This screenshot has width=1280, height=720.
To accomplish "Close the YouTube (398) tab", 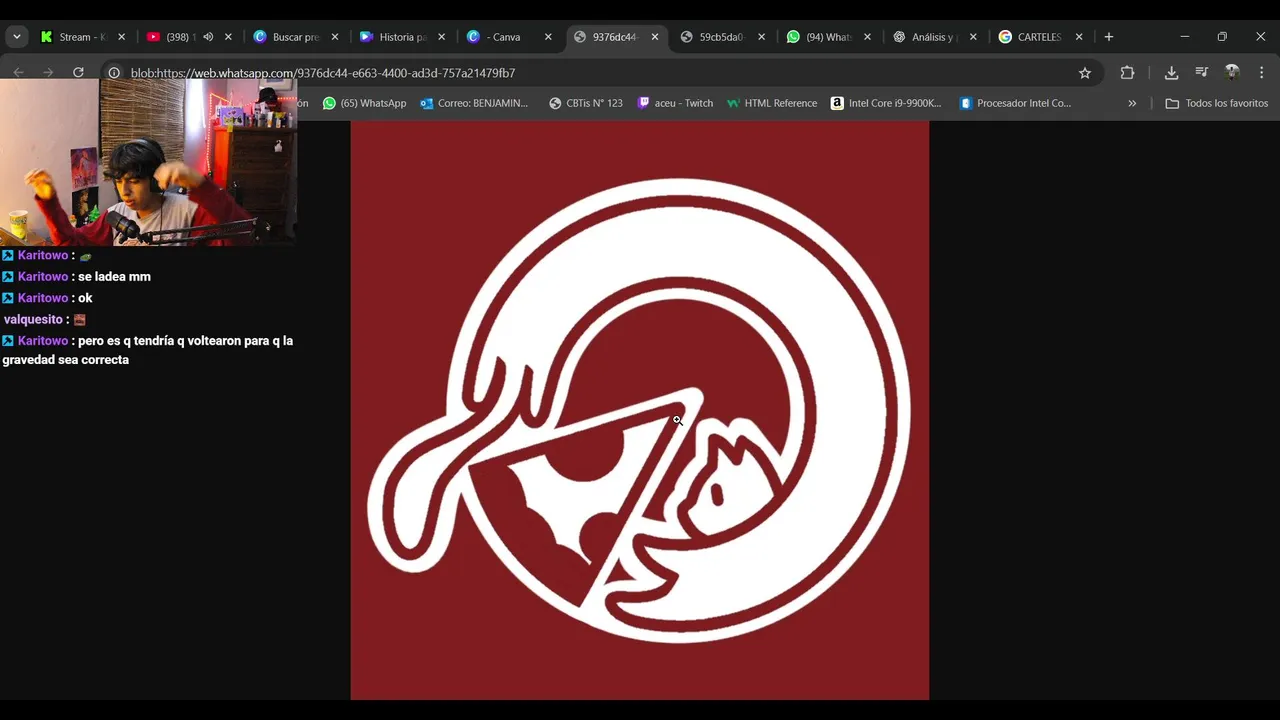I will coord(228,37).
